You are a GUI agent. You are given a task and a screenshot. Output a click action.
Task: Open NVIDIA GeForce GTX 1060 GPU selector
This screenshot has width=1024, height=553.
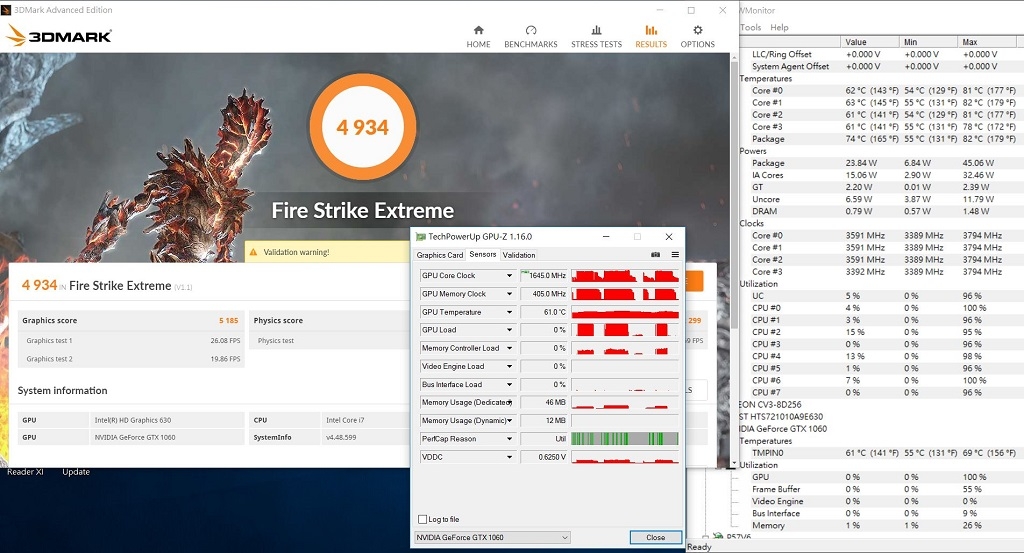[x=492, y=537]
